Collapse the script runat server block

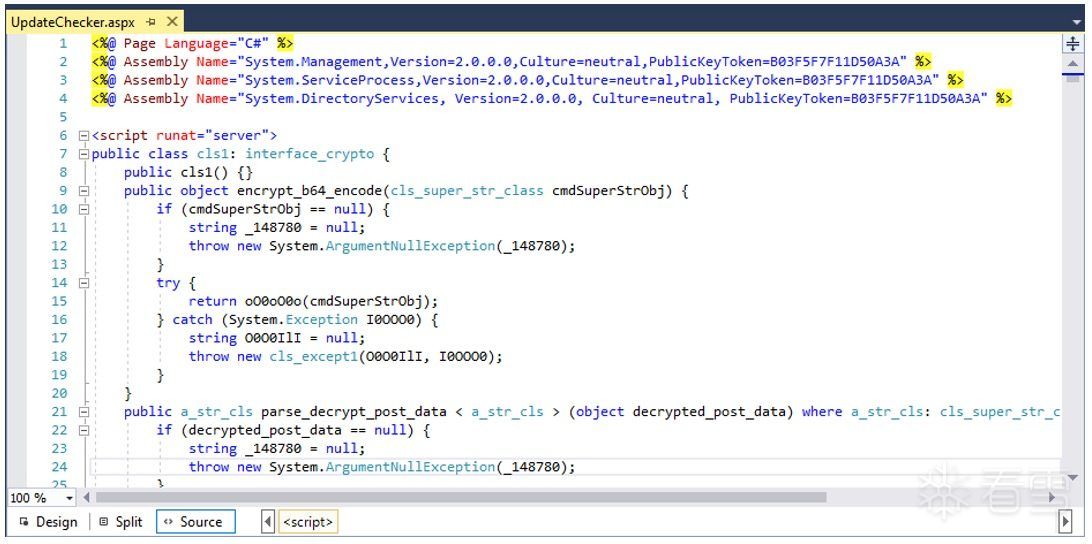coord(84,136)
